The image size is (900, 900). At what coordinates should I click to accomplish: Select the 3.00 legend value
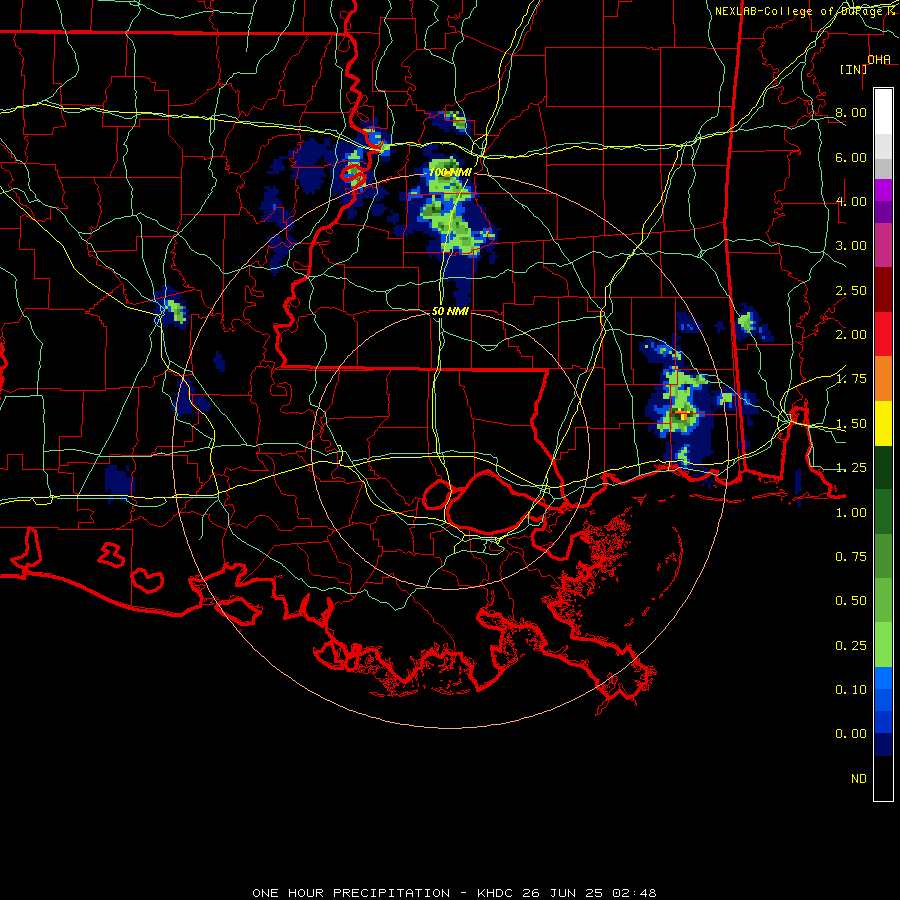[x=851, y=246]
